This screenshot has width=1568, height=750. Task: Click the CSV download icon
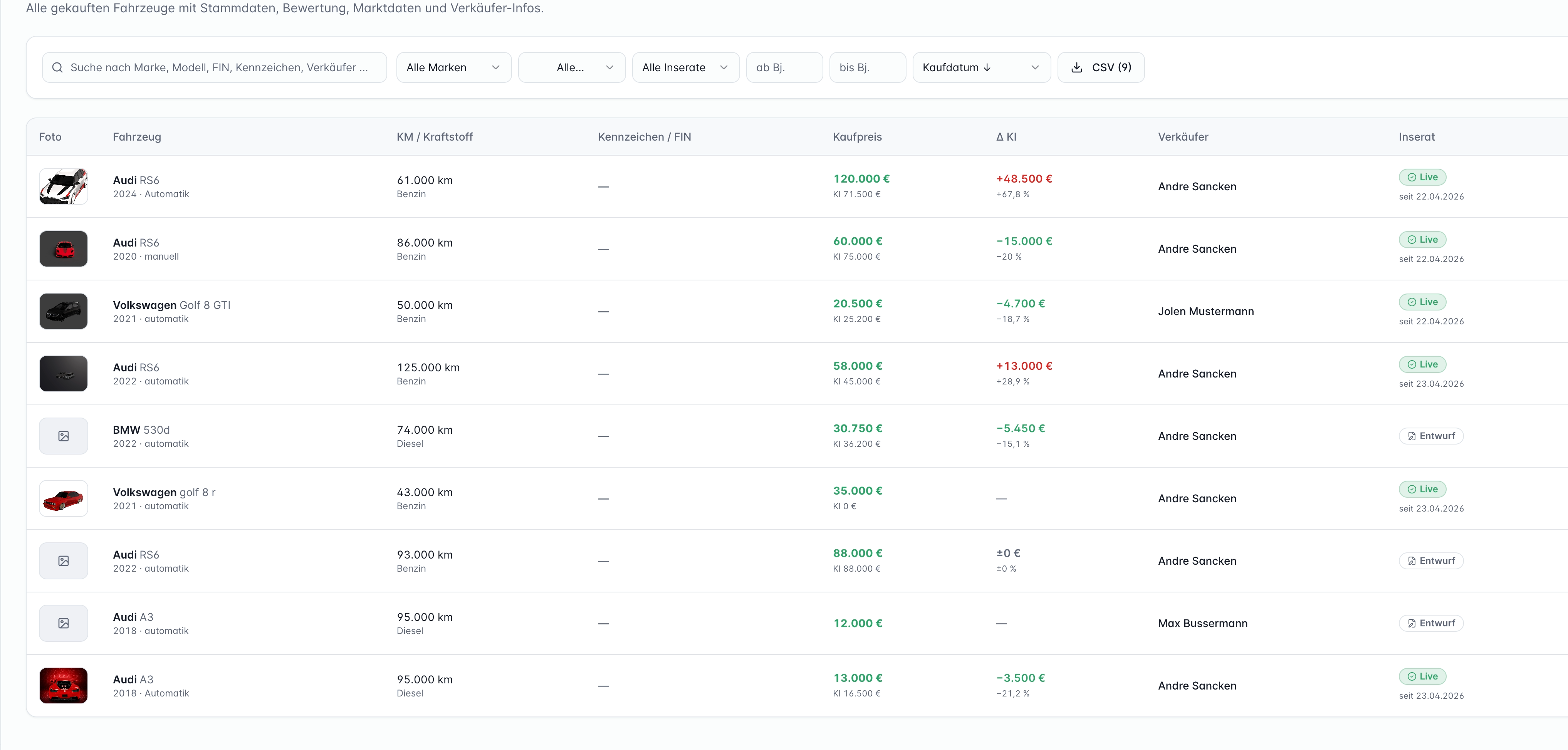1076,67
